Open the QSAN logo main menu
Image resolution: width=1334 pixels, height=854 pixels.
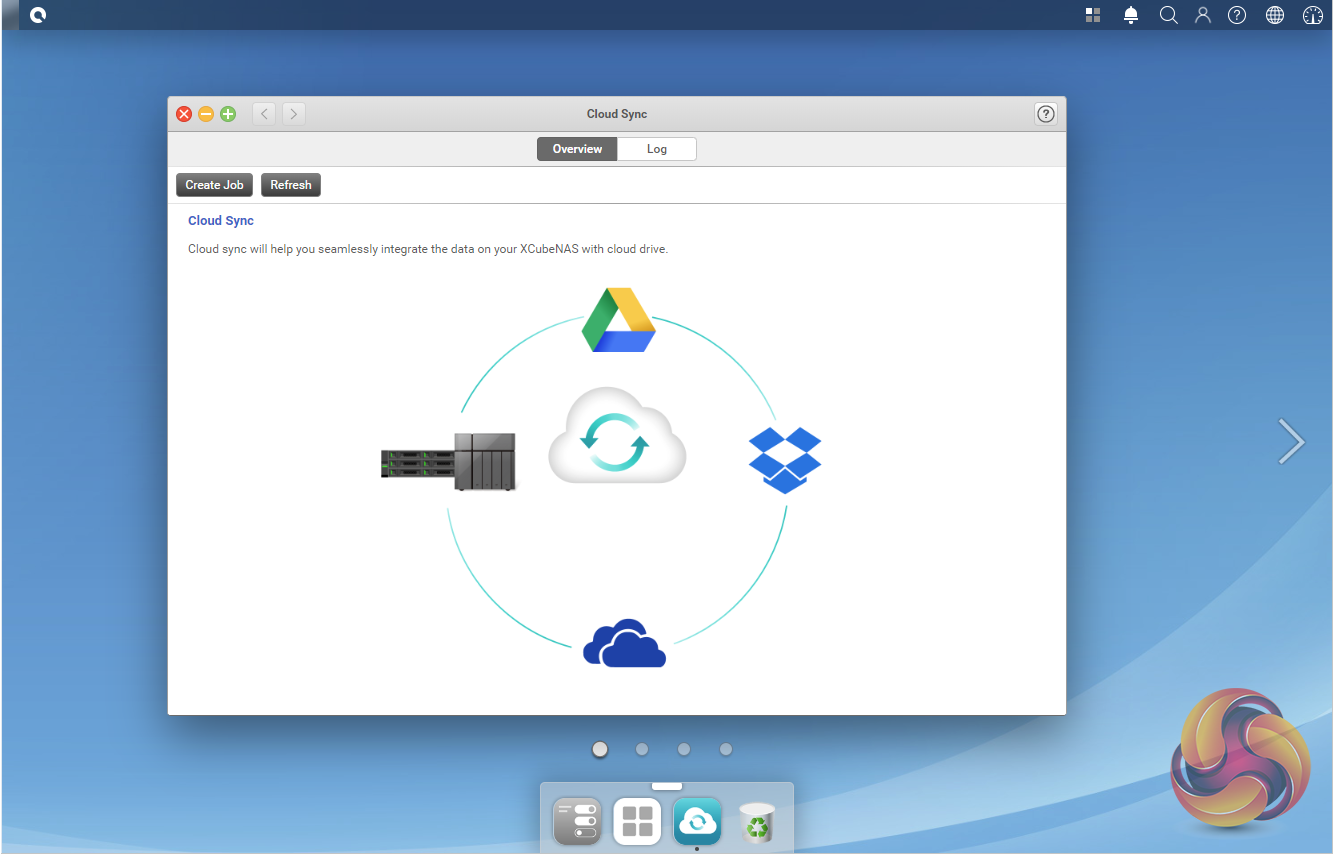(x=38, y=15)
